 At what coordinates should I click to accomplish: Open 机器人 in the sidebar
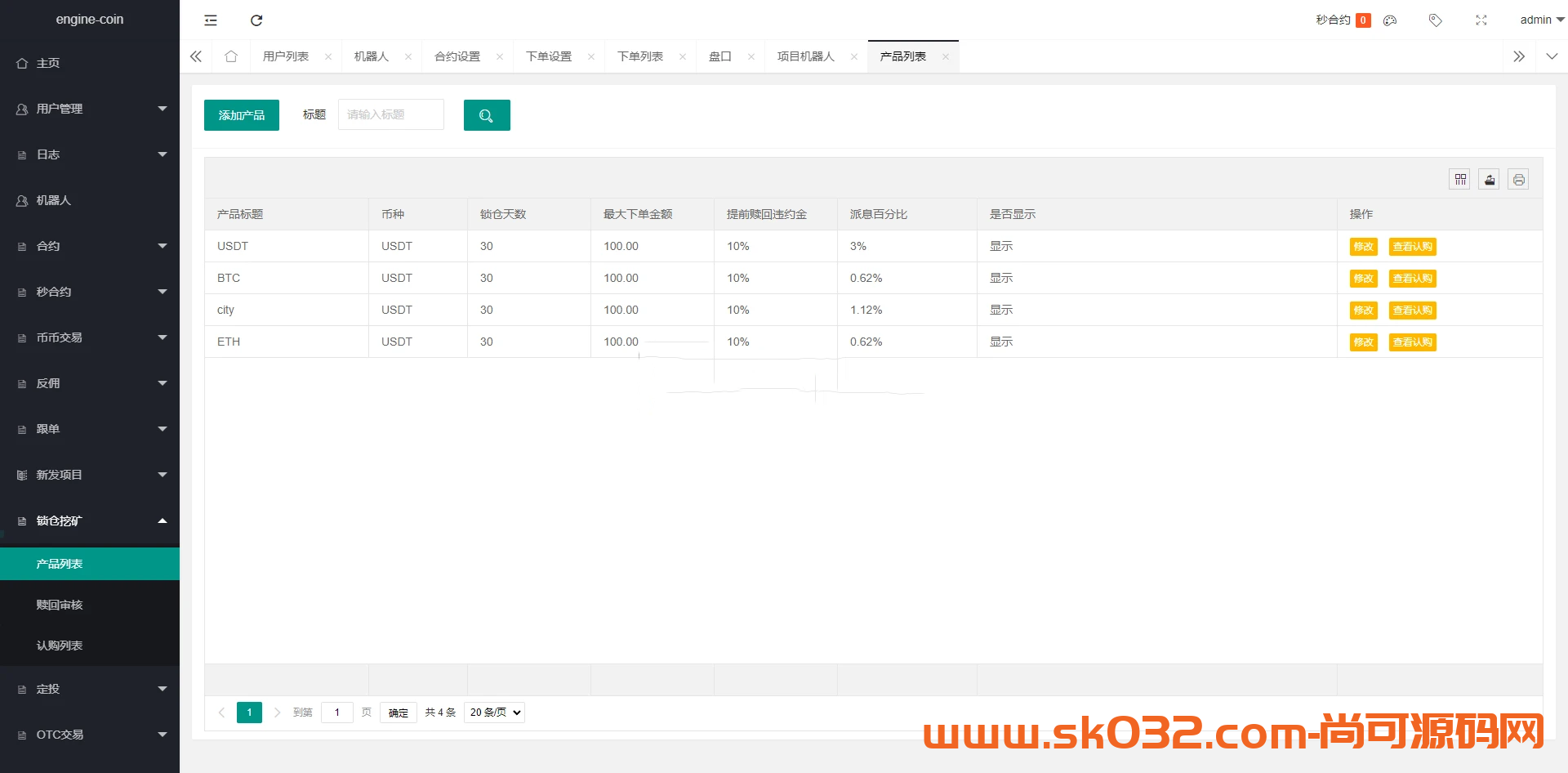[90, 200]
